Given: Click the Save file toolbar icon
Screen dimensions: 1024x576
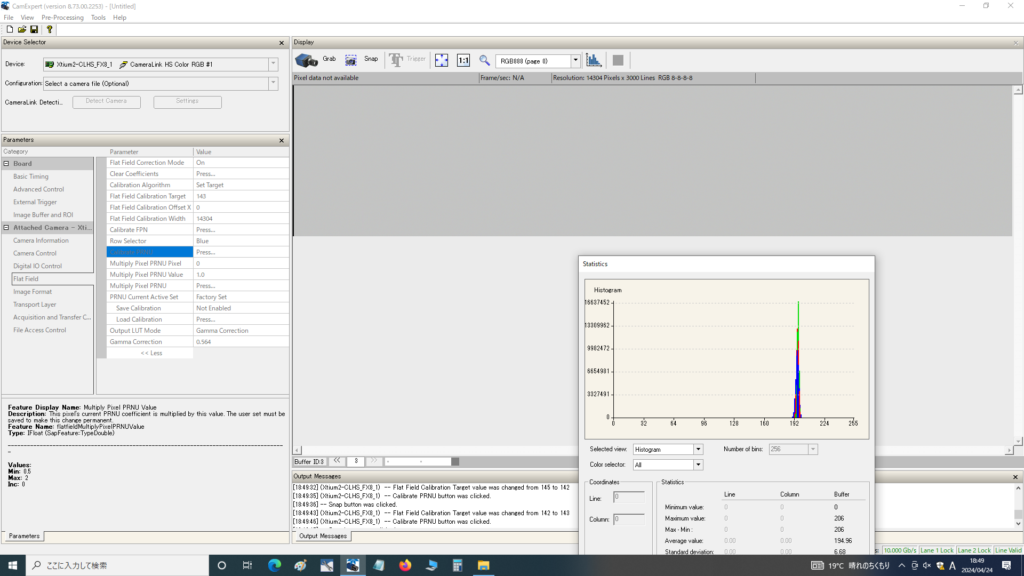Looking at the screenshot, I should point(34,29).
